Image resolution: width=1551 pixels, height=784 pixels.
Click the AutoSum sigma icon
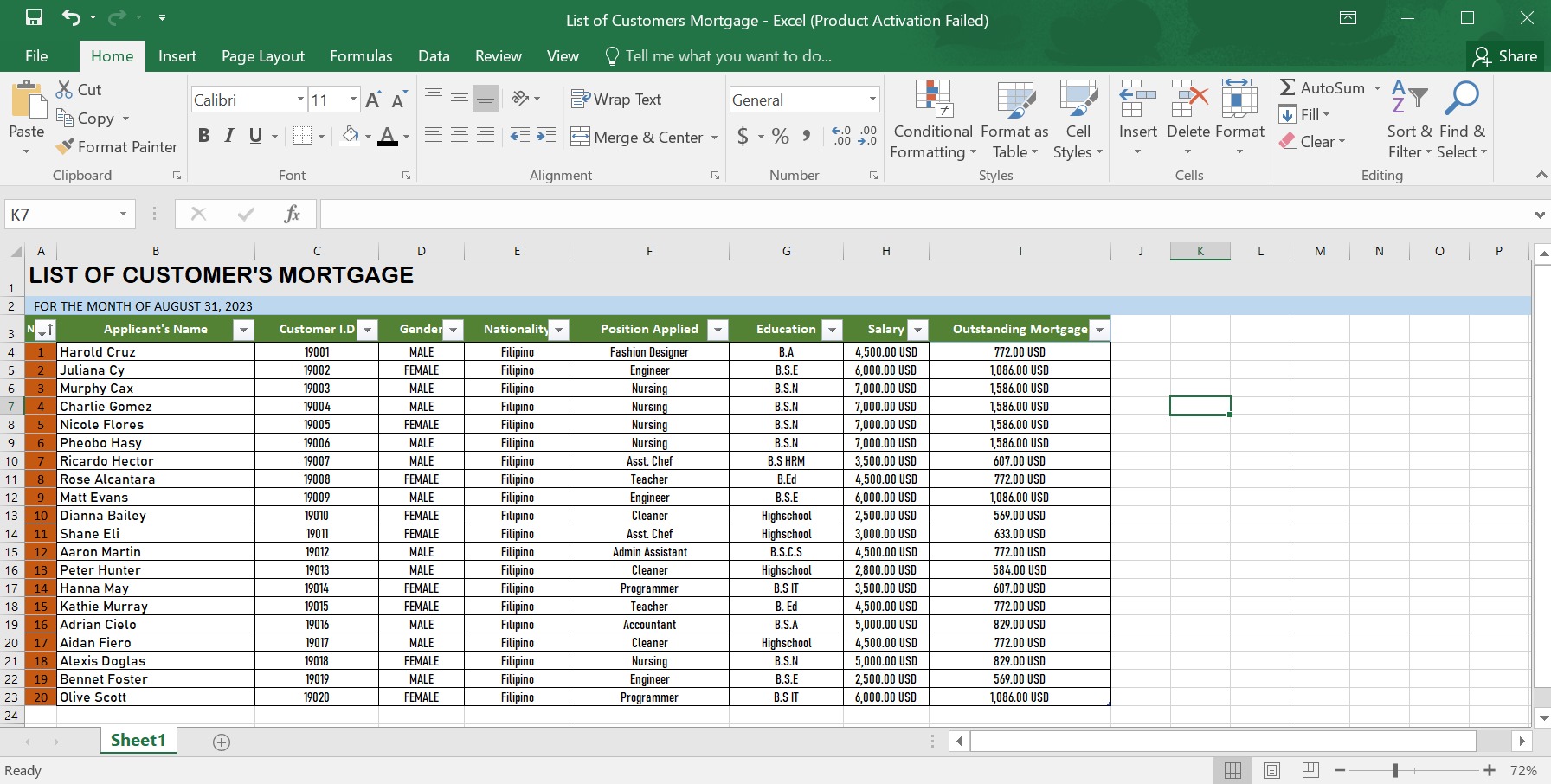point(1288,88)
